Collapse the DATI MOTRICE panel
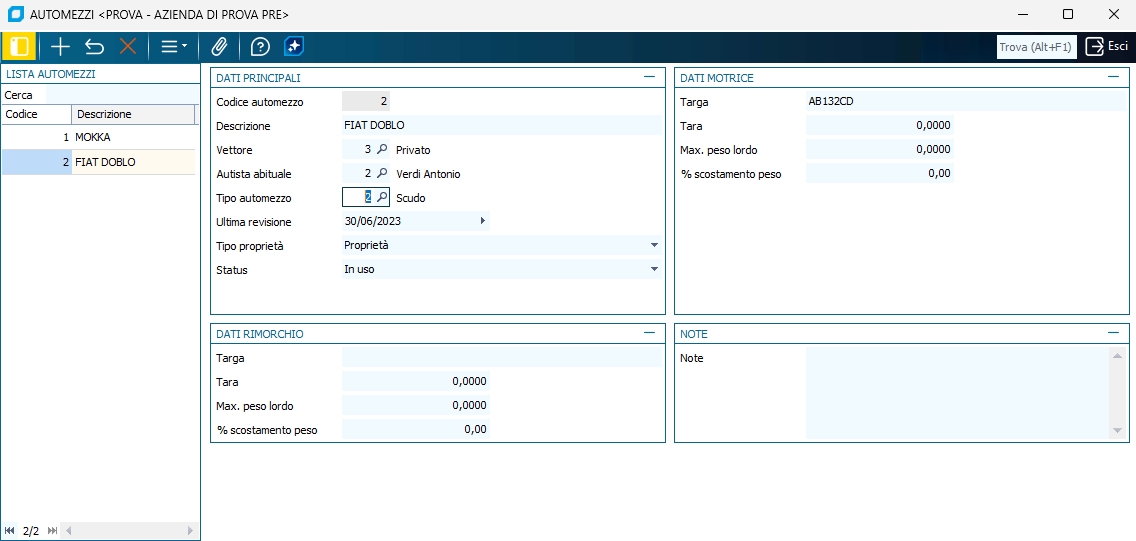Image resolution: width=1136 pixels, height=541 pixels. click(x=1113, y=77)
